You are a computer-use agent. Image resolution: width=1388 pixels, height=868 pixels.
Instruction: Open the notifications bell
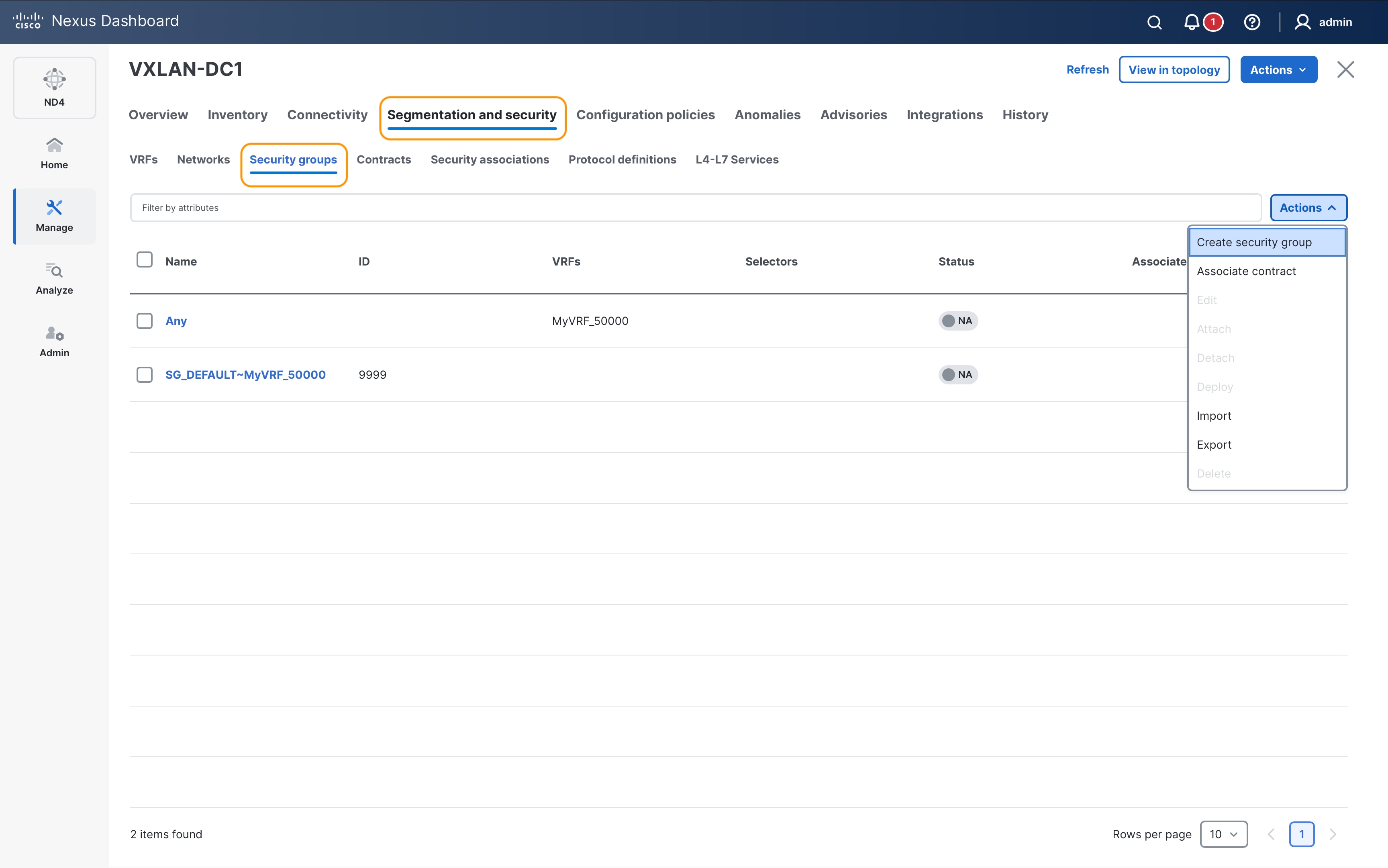[1191, 22]
